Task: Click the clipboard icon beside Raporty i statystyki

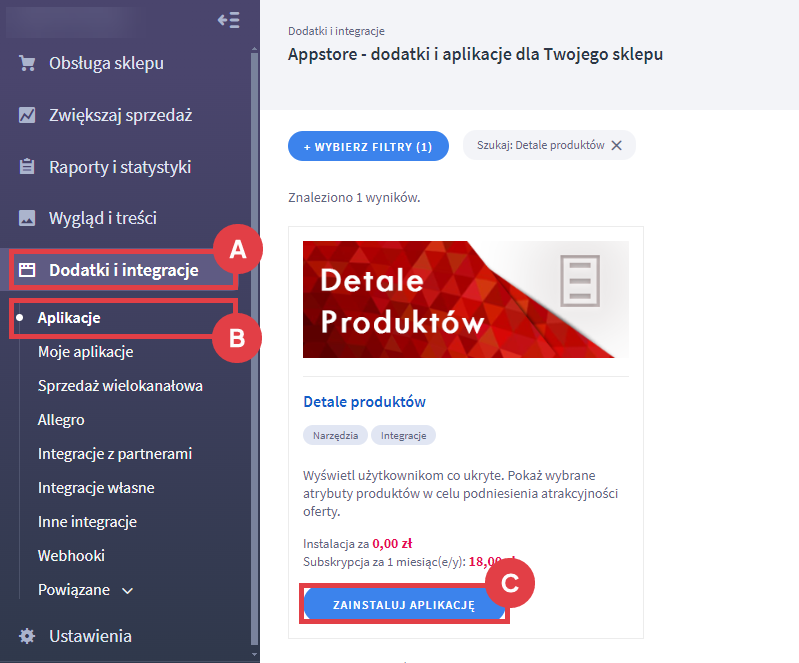Action: click(x=27, y=167)
